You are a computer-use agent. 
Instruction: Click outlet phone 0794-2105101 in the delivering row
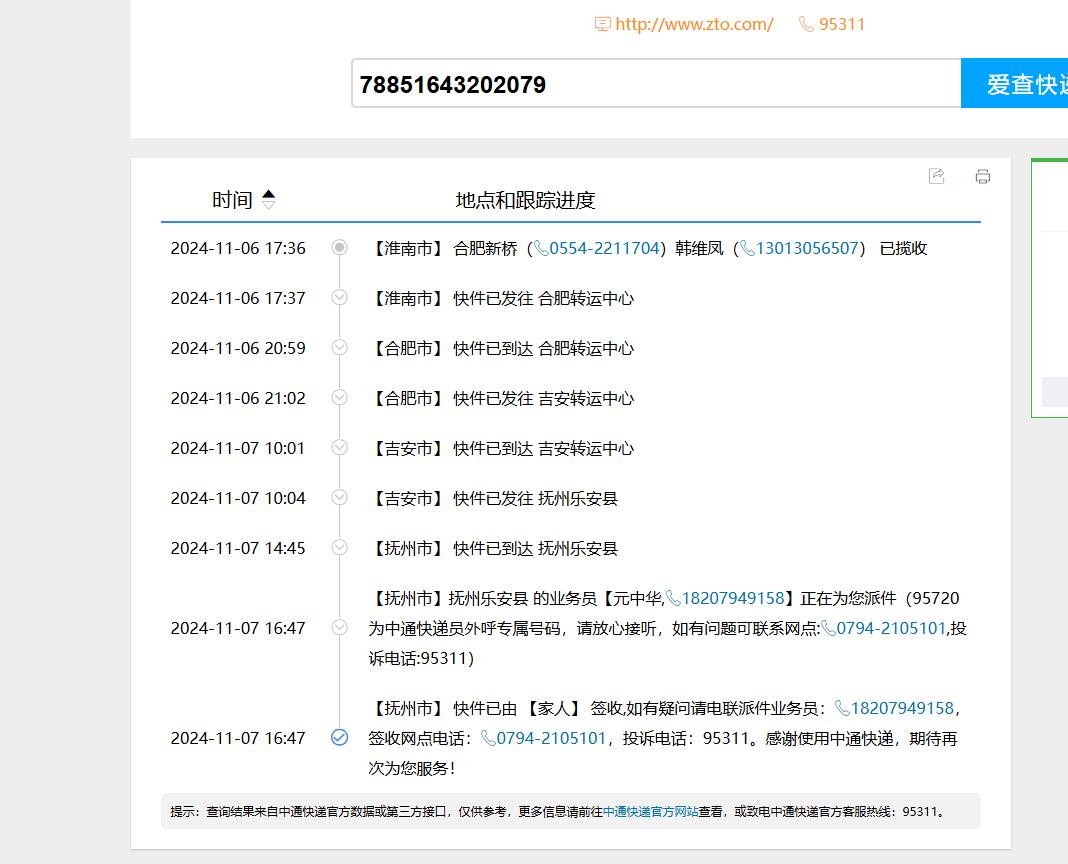(891, 628)
